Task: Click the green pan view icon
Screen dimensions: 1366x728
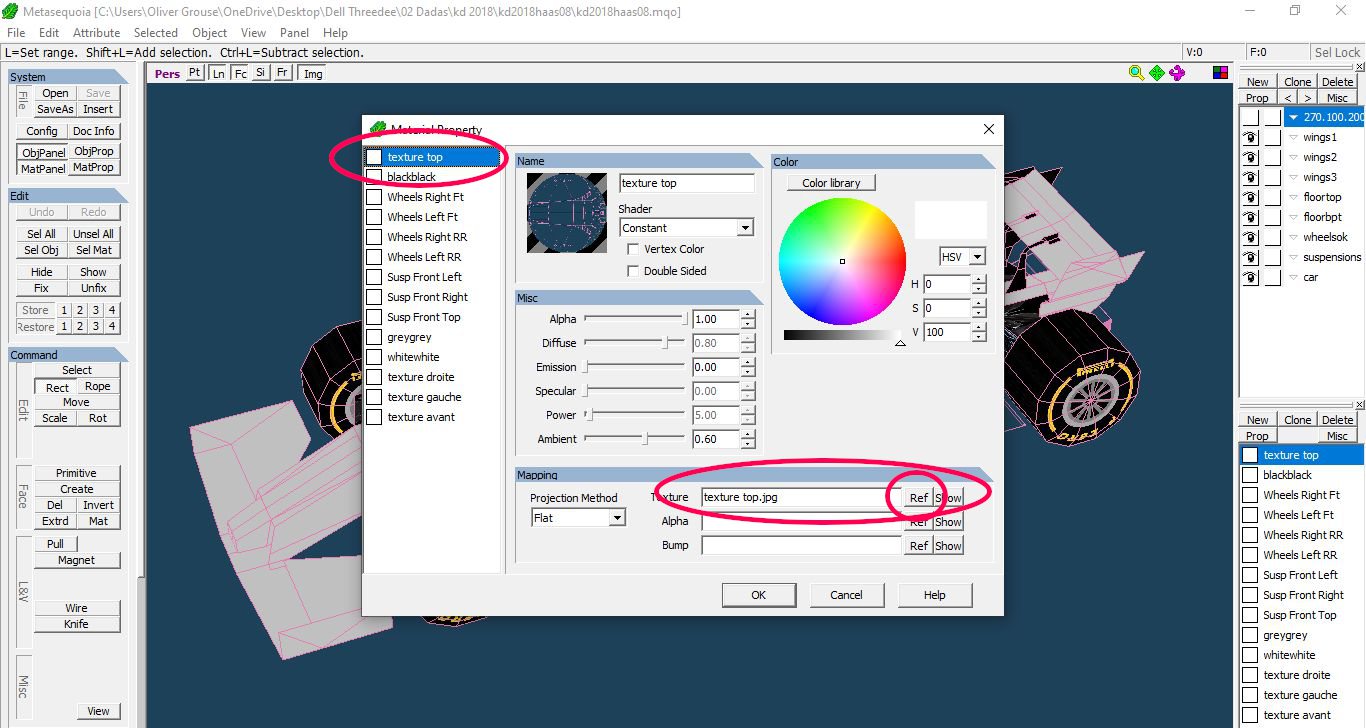Action: tap(1157, 73)
